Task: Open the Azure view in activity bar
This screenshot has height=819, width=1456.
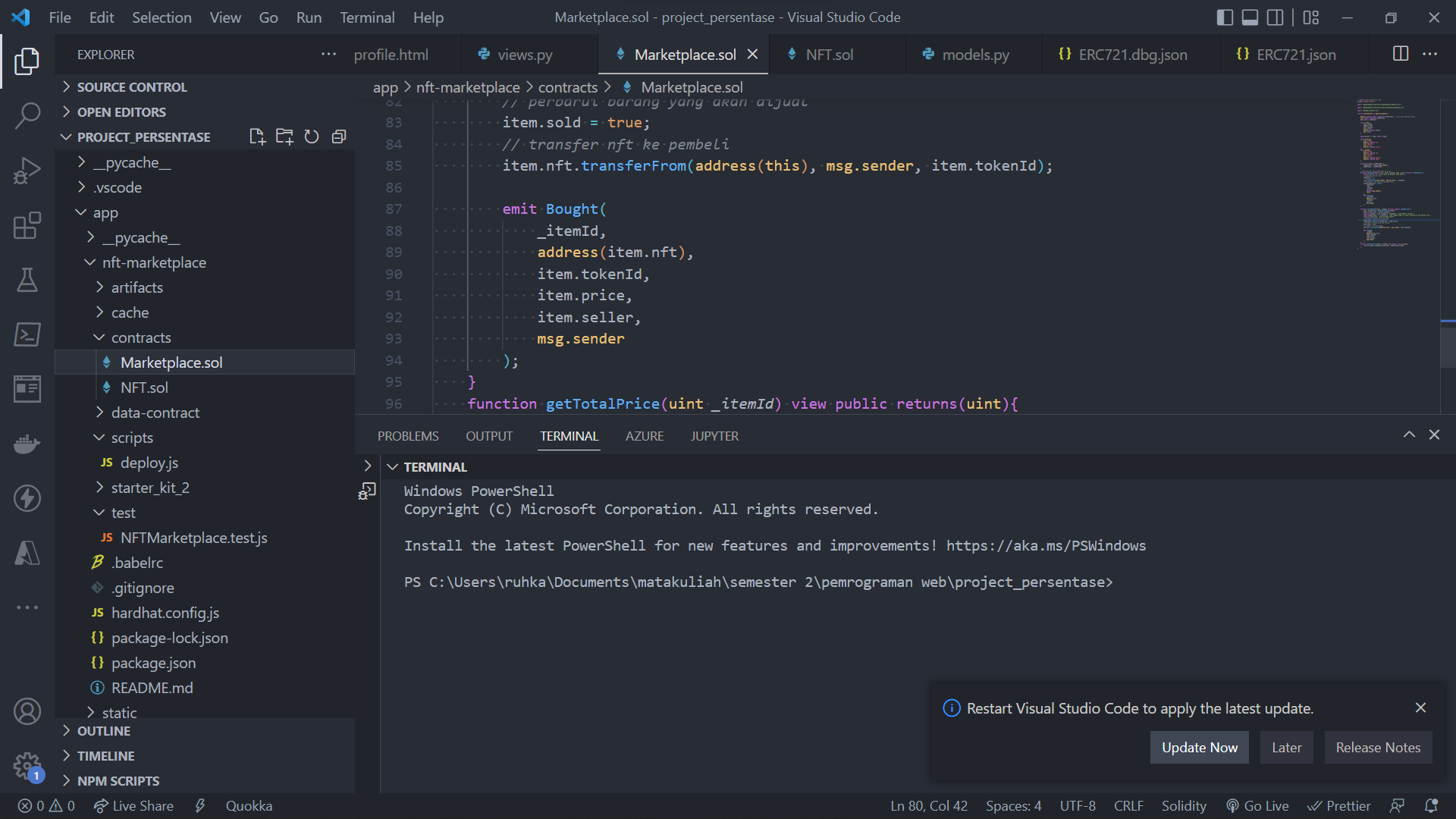Action: pyautogui.click(x=27, y=553)
